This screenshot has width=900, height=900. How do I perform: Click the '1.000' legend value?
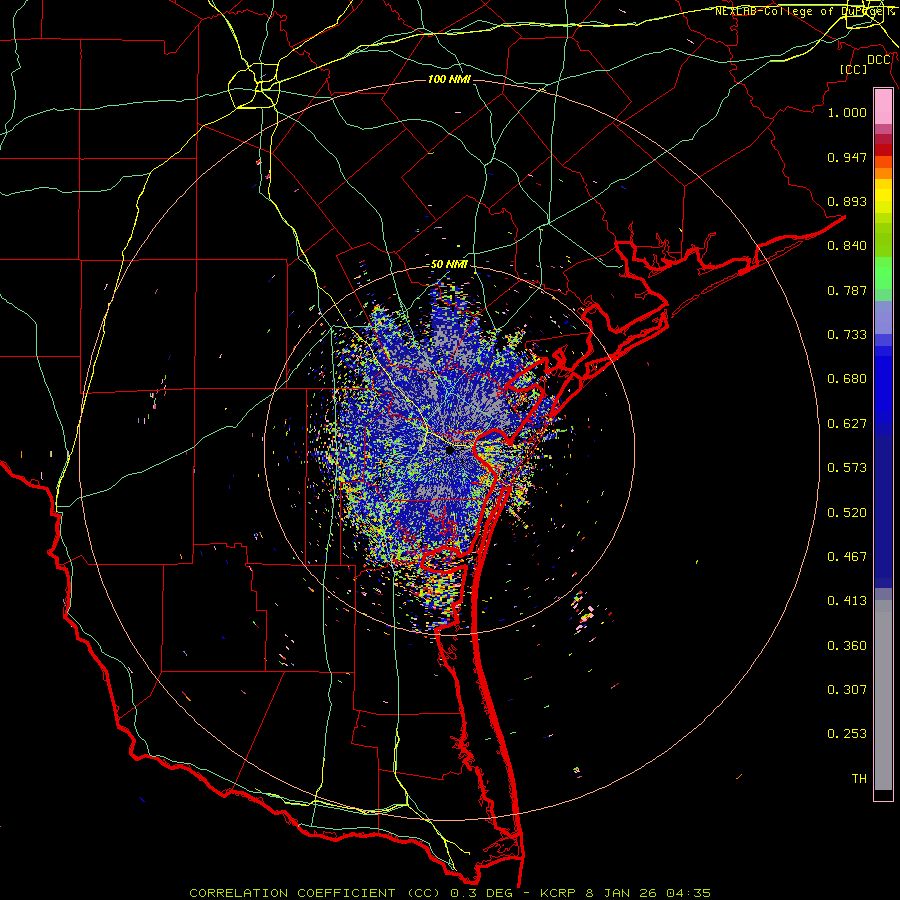point(847,112)
